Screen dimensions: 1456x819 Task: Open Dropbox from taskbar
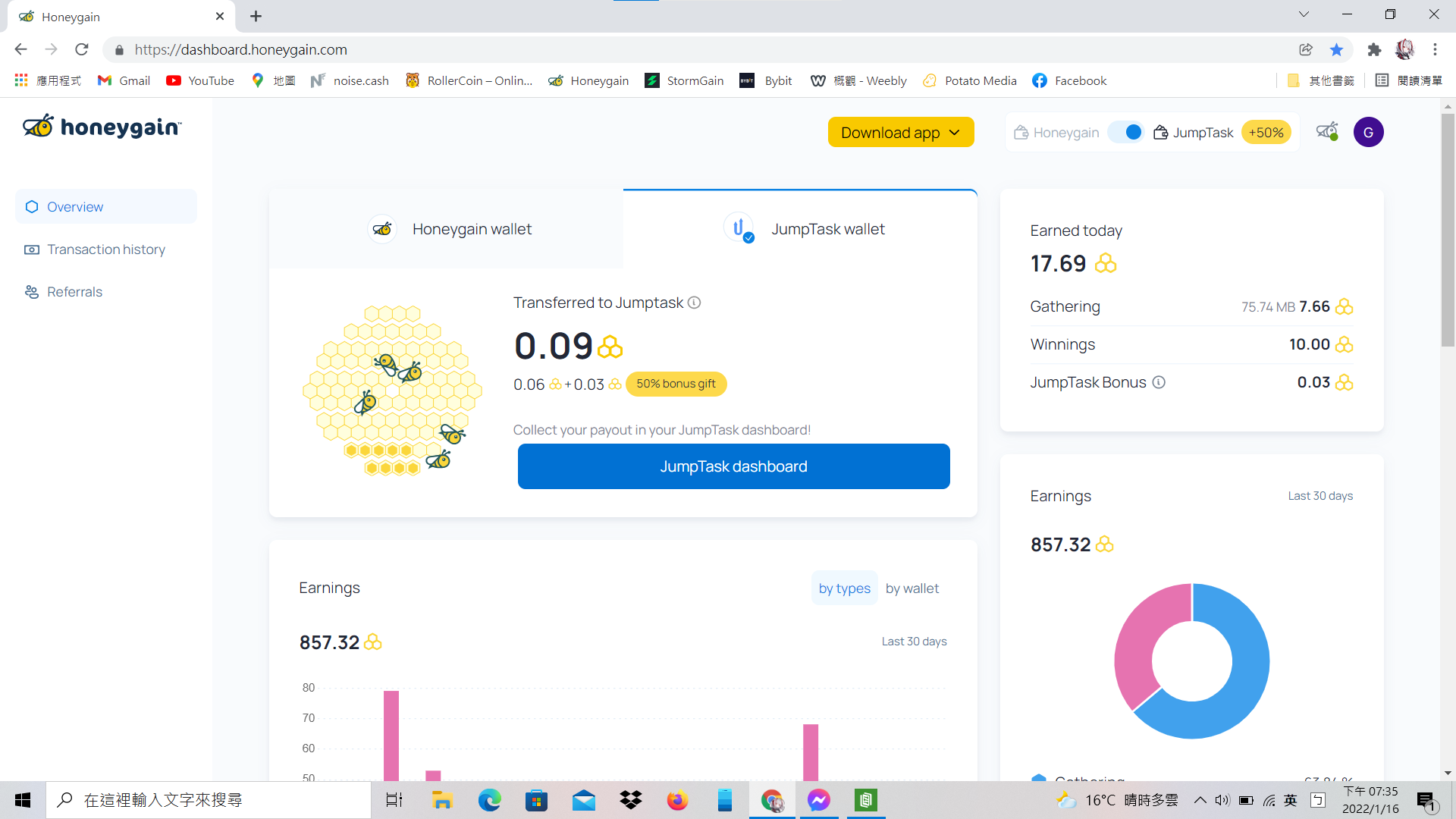coord(630,800)
